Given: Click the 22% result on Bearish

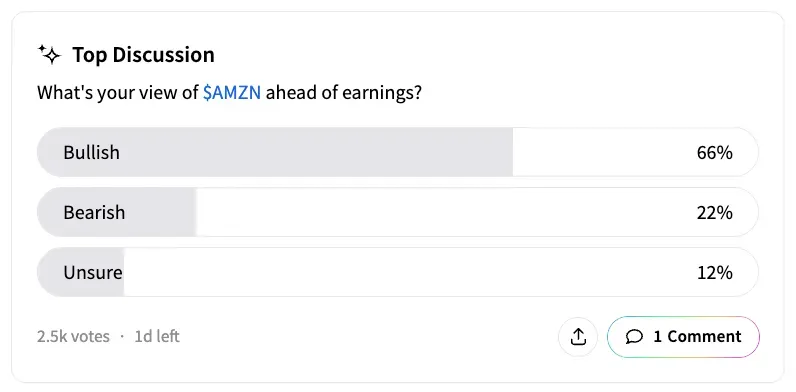Looking at the screenshot, I should (714, 213).
